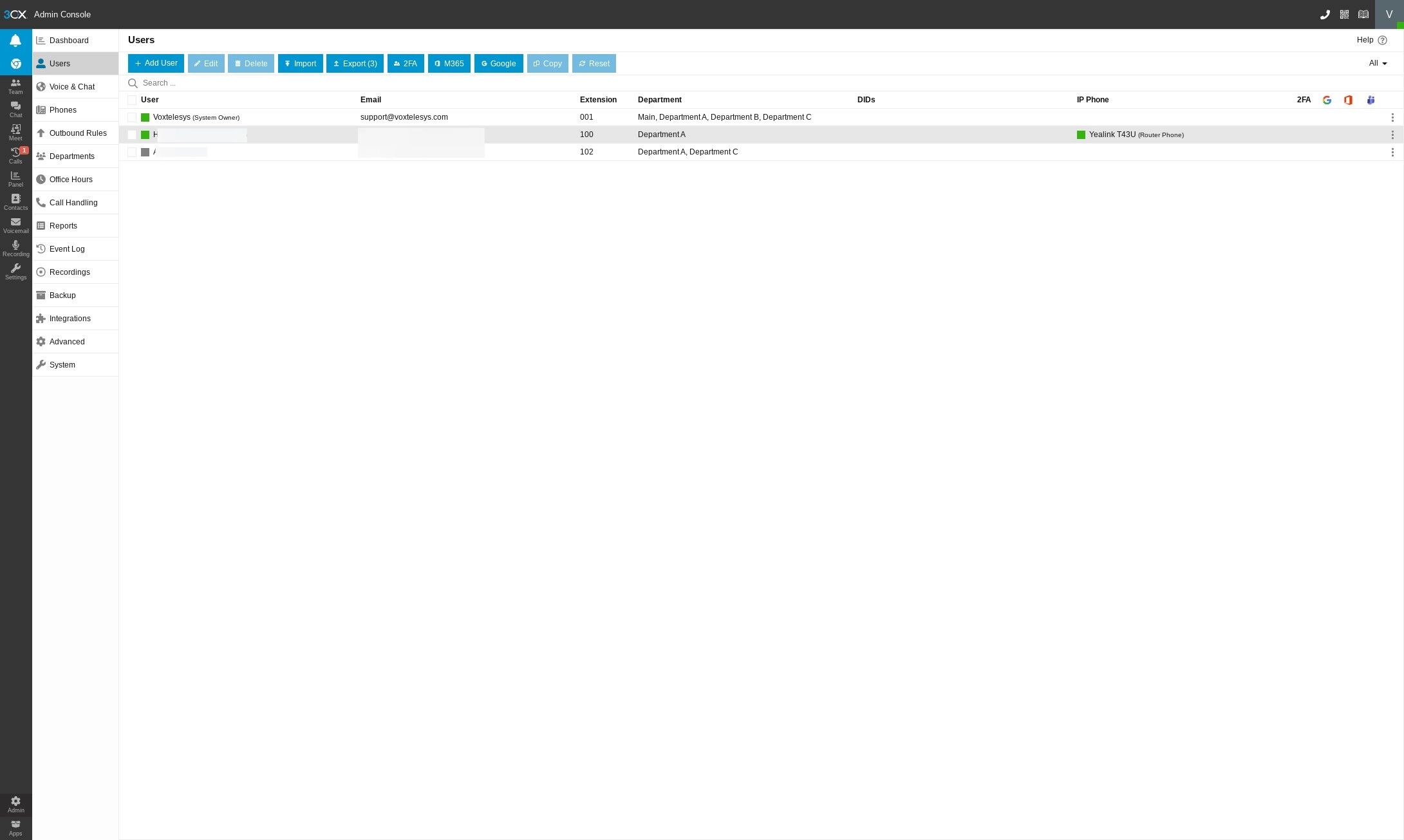The width and height of the screenshot is (1404, 840).
Task: Open the QR code icon in the header
Action: (x=1344, y=14)
